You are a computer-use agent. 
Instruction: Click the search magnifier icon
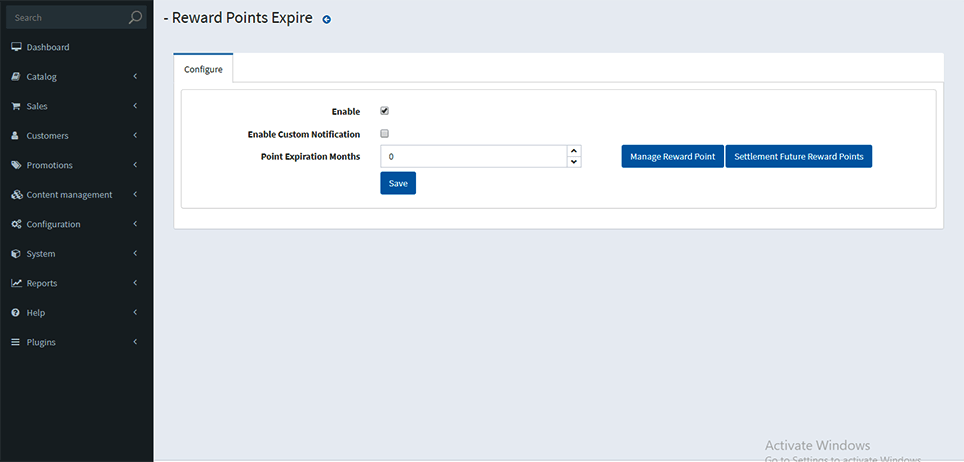[135, 18]
